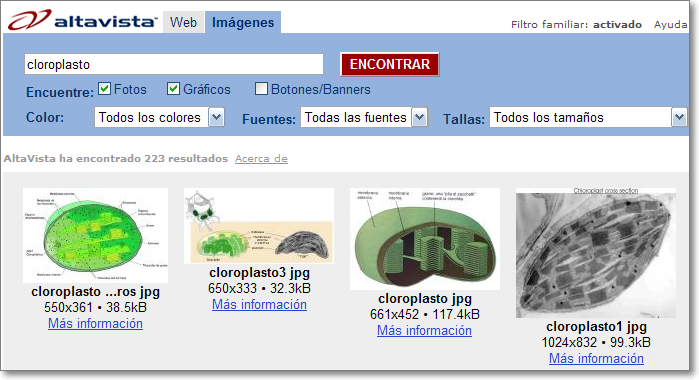
Task: Click the ENCONTRAR button
Action: [389, 64]
